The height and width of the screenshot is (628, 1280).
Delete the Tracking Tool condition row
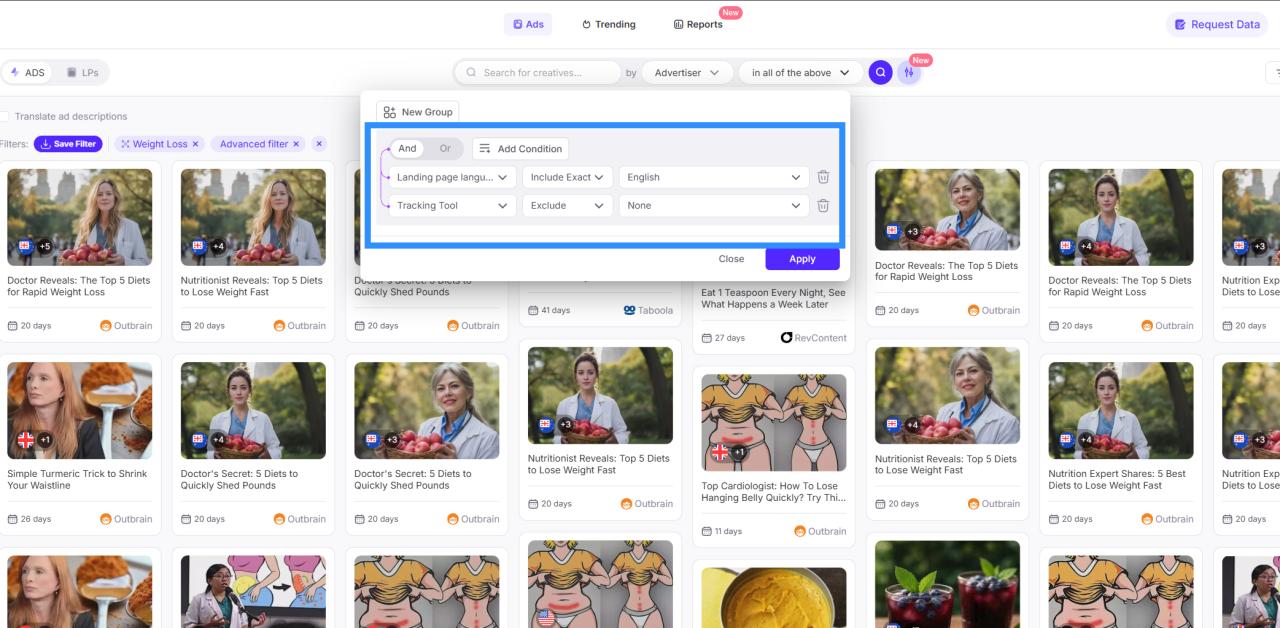(823, 206)
